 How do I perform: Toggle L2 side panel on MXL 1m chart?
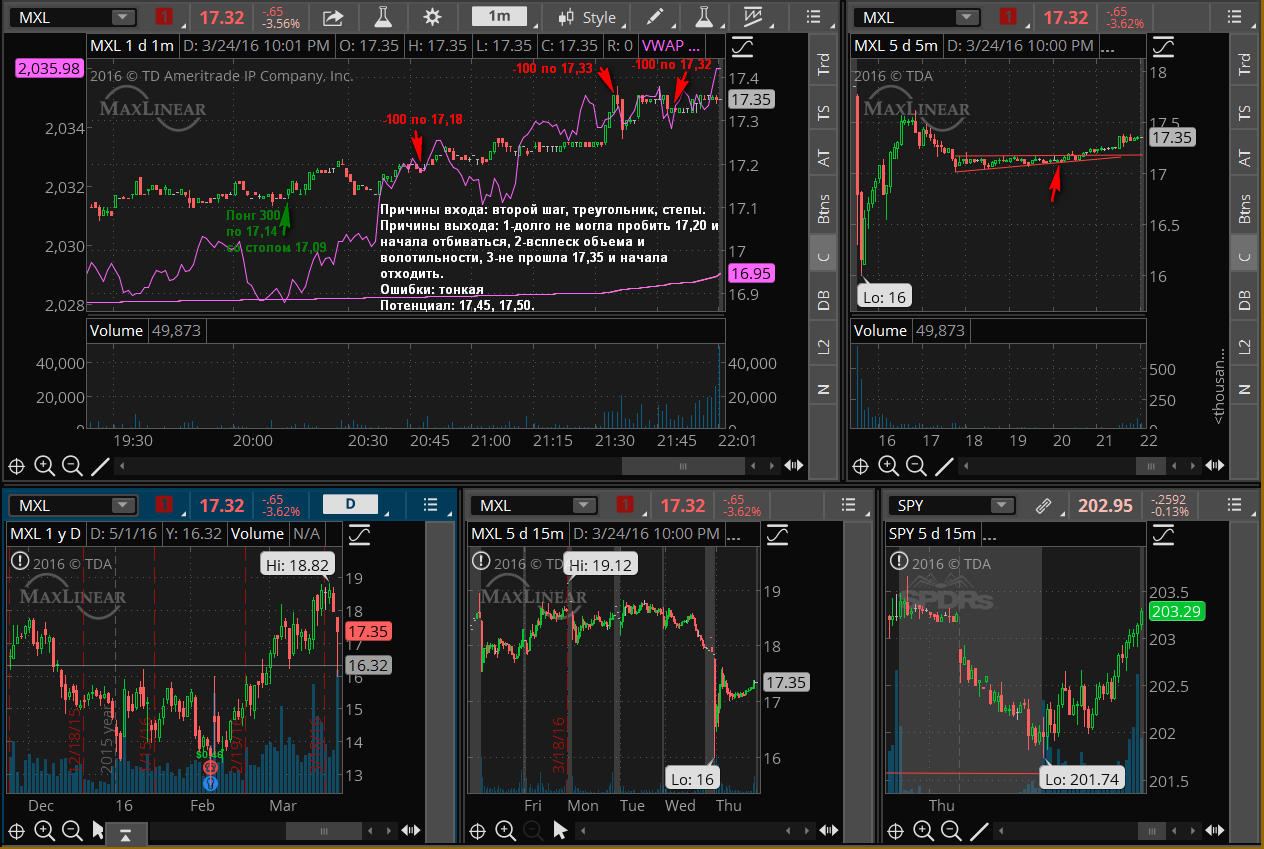click(x=824, y=347)
